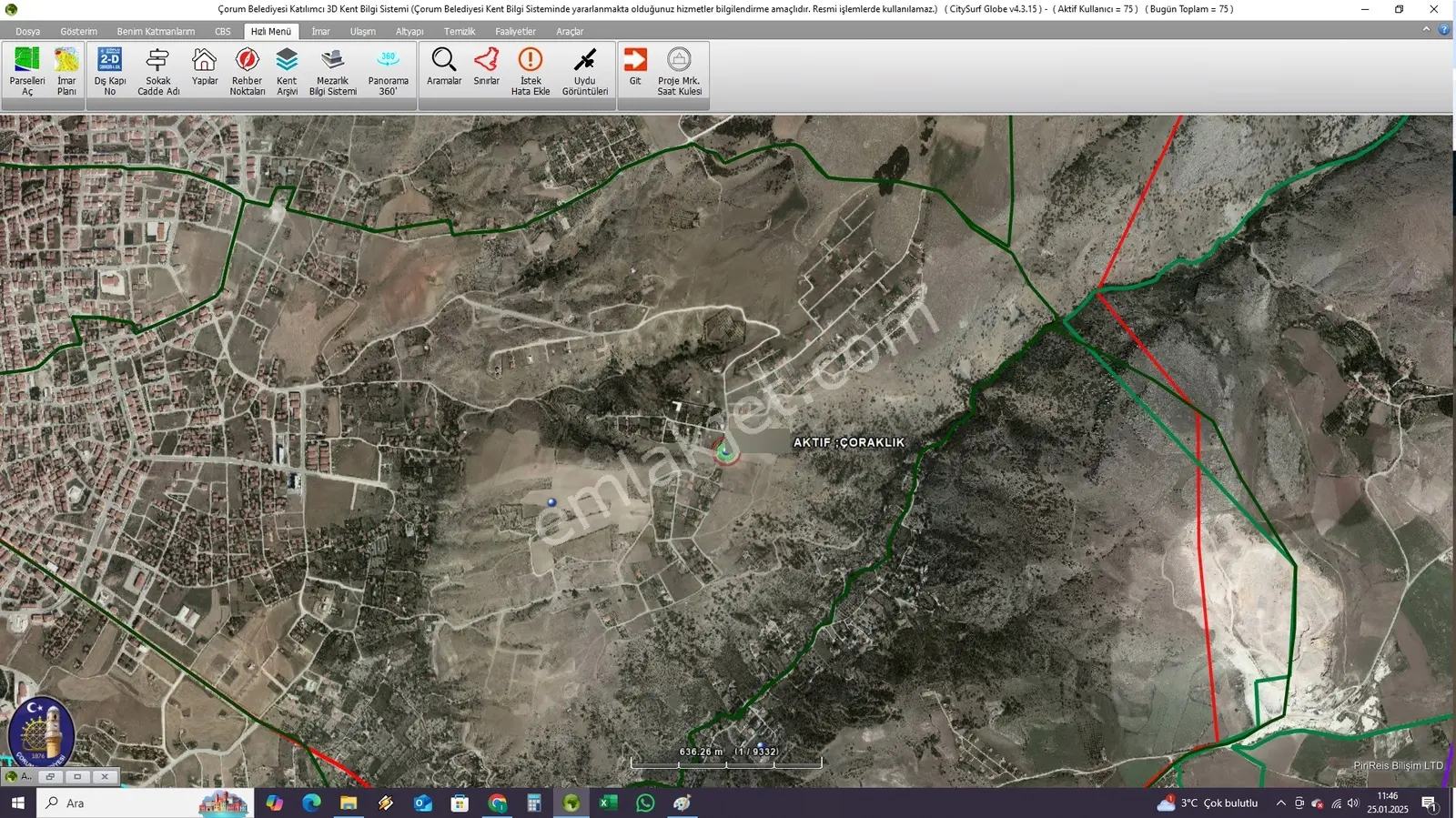Go to Proje Mrk. Saat Kulesi

[x=679, y=72]
